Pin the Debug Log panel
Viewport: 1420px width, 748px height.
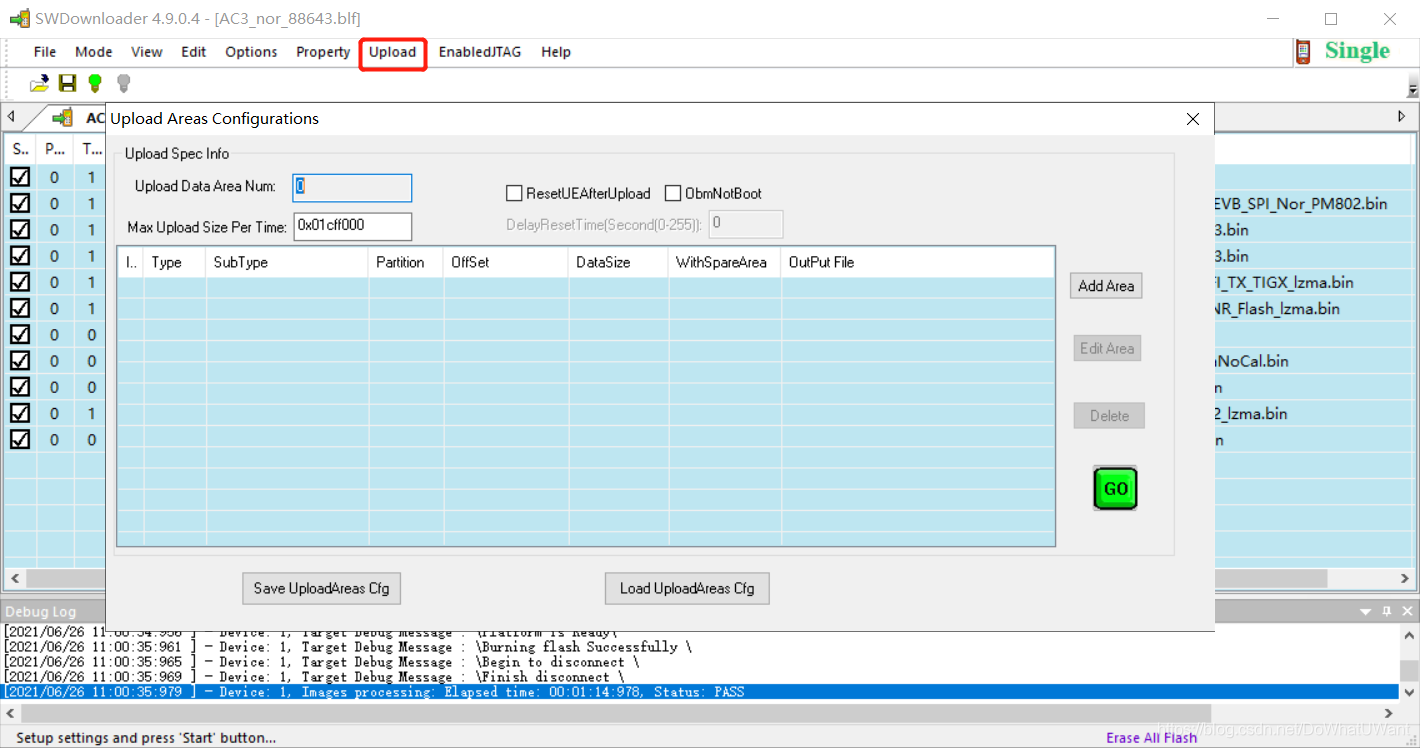click(1386, 611)
